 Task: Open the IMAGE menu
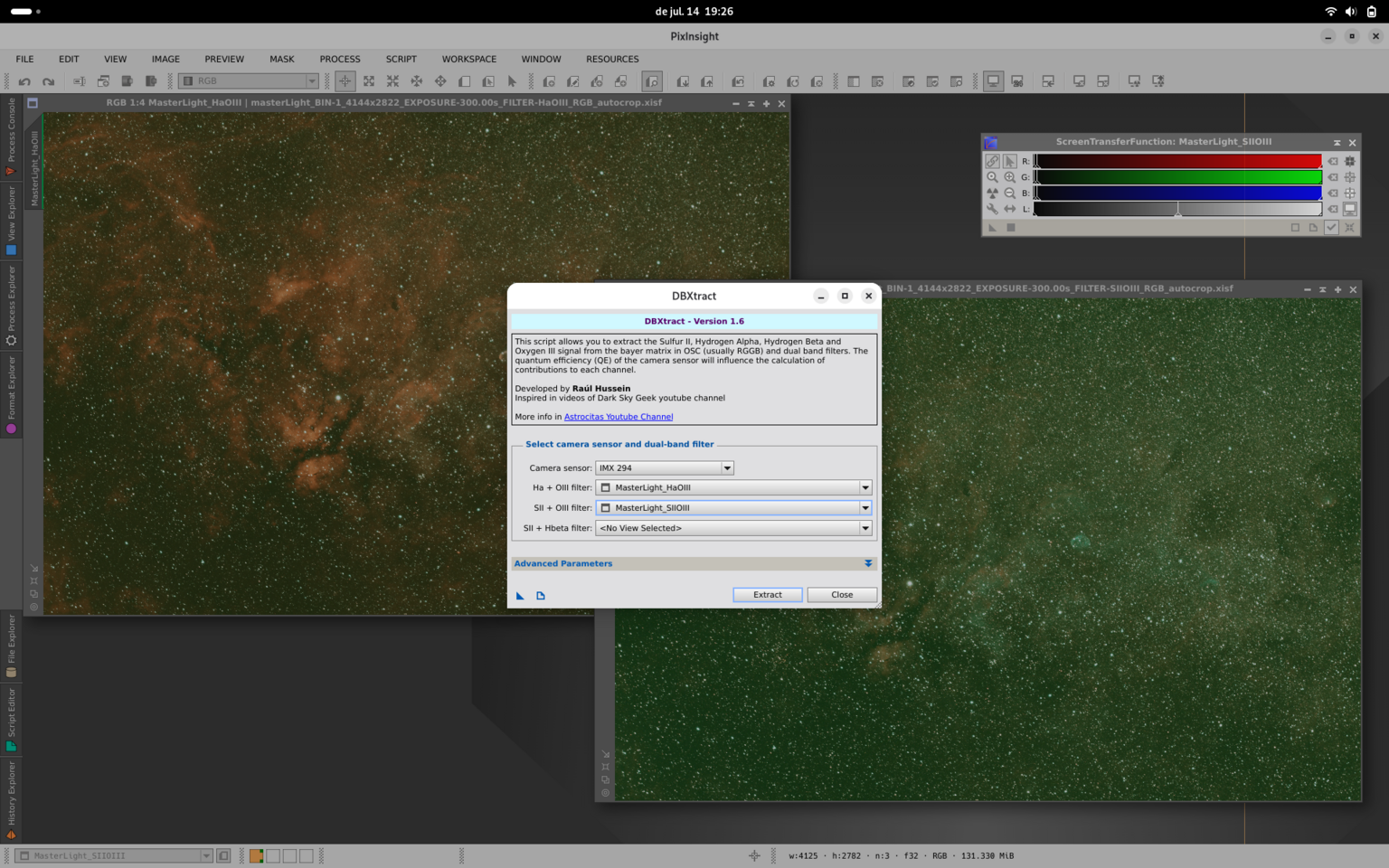click(x=165, y=59)
